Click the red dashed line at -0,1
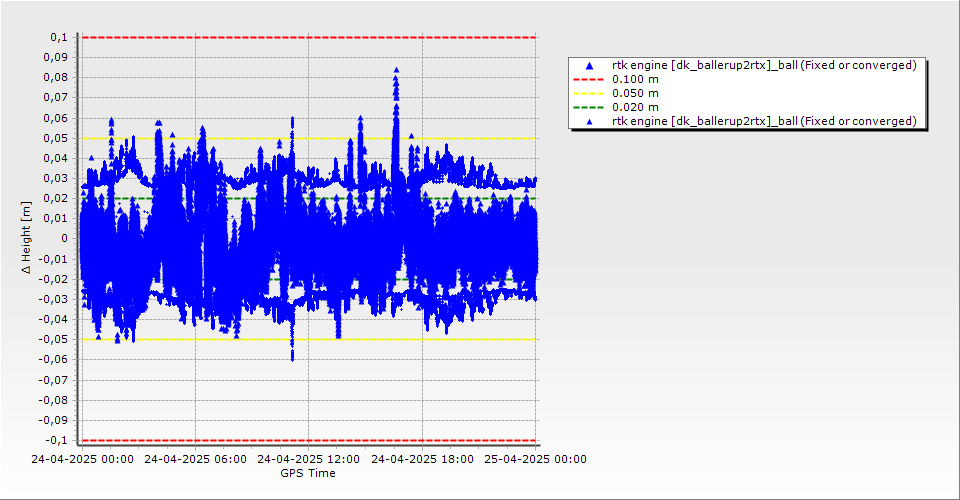This screenshot has height=500, width=960. 309,441
